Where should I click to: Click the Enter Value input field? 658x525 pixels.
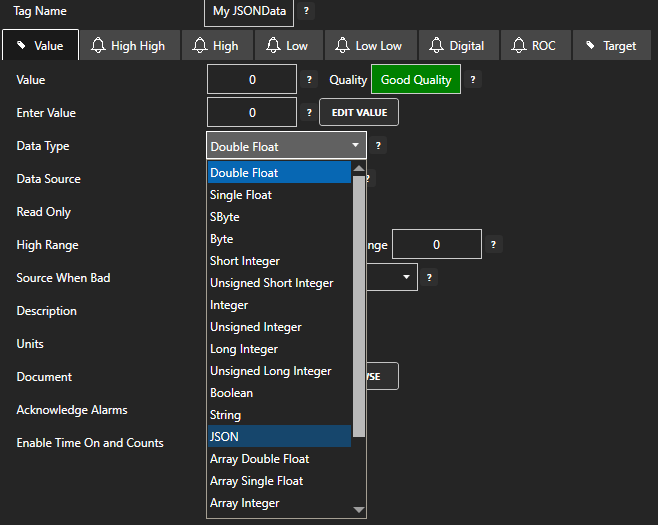[252, 113]
